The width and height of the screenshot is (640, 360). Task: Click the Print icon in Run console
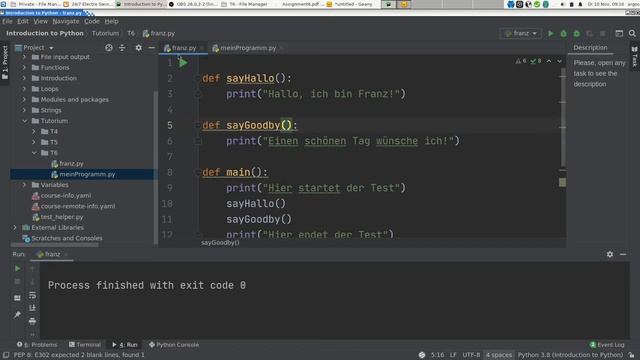point(32,321)
